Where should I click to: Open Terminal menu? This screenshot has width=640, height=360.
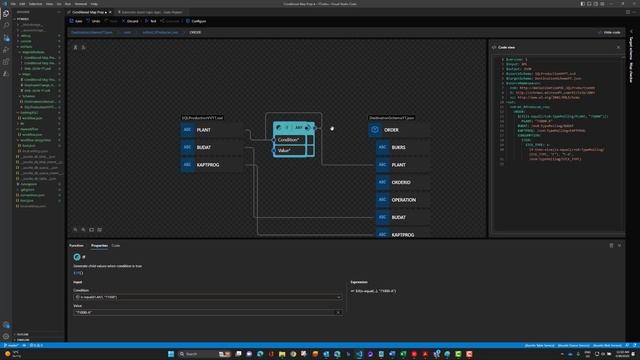click(x=81, y=4)
